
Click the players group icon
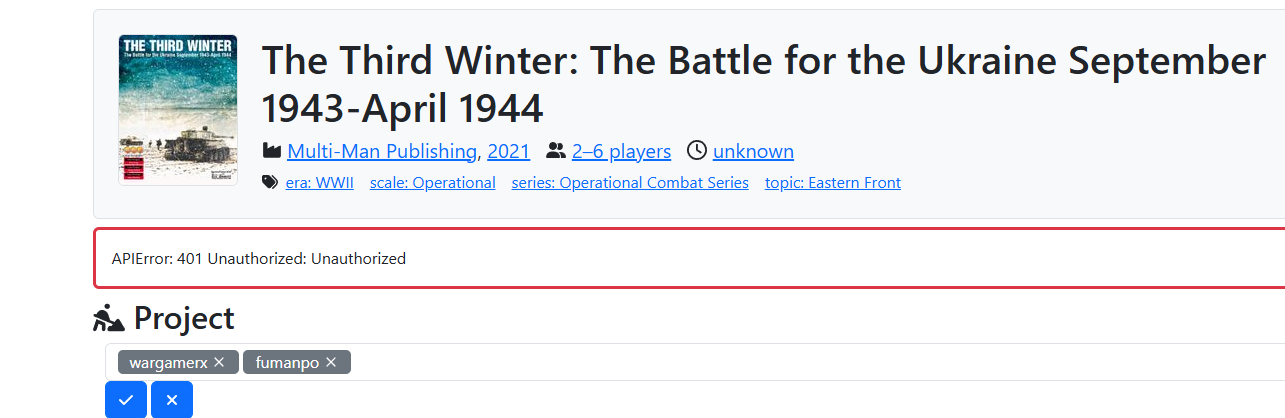pyautogui.click(x=556, y=151)
